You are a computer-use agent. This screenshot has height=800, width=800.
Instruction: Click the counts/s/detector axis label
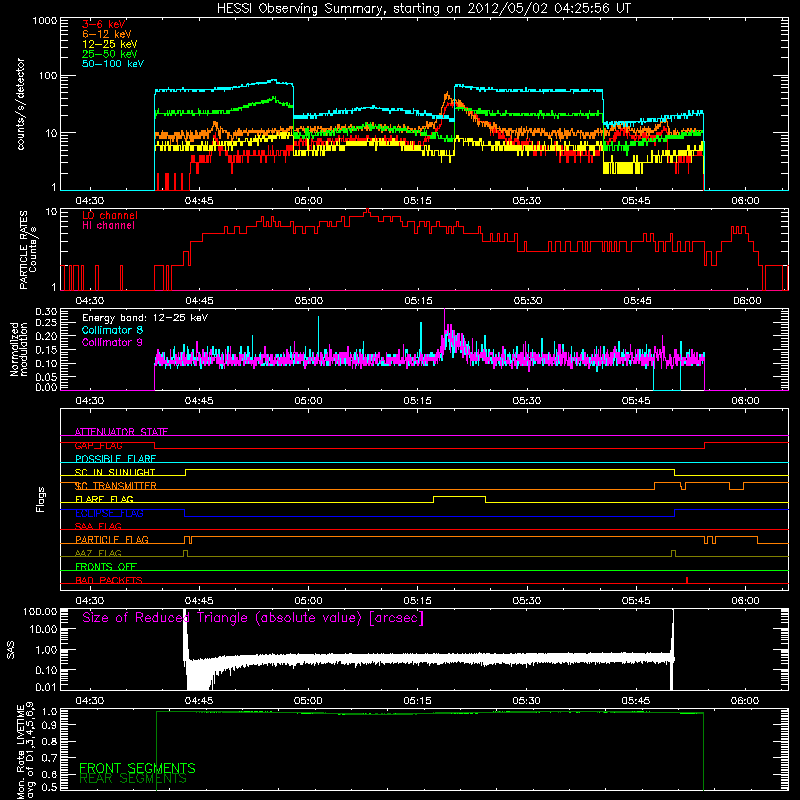[20, 104]
